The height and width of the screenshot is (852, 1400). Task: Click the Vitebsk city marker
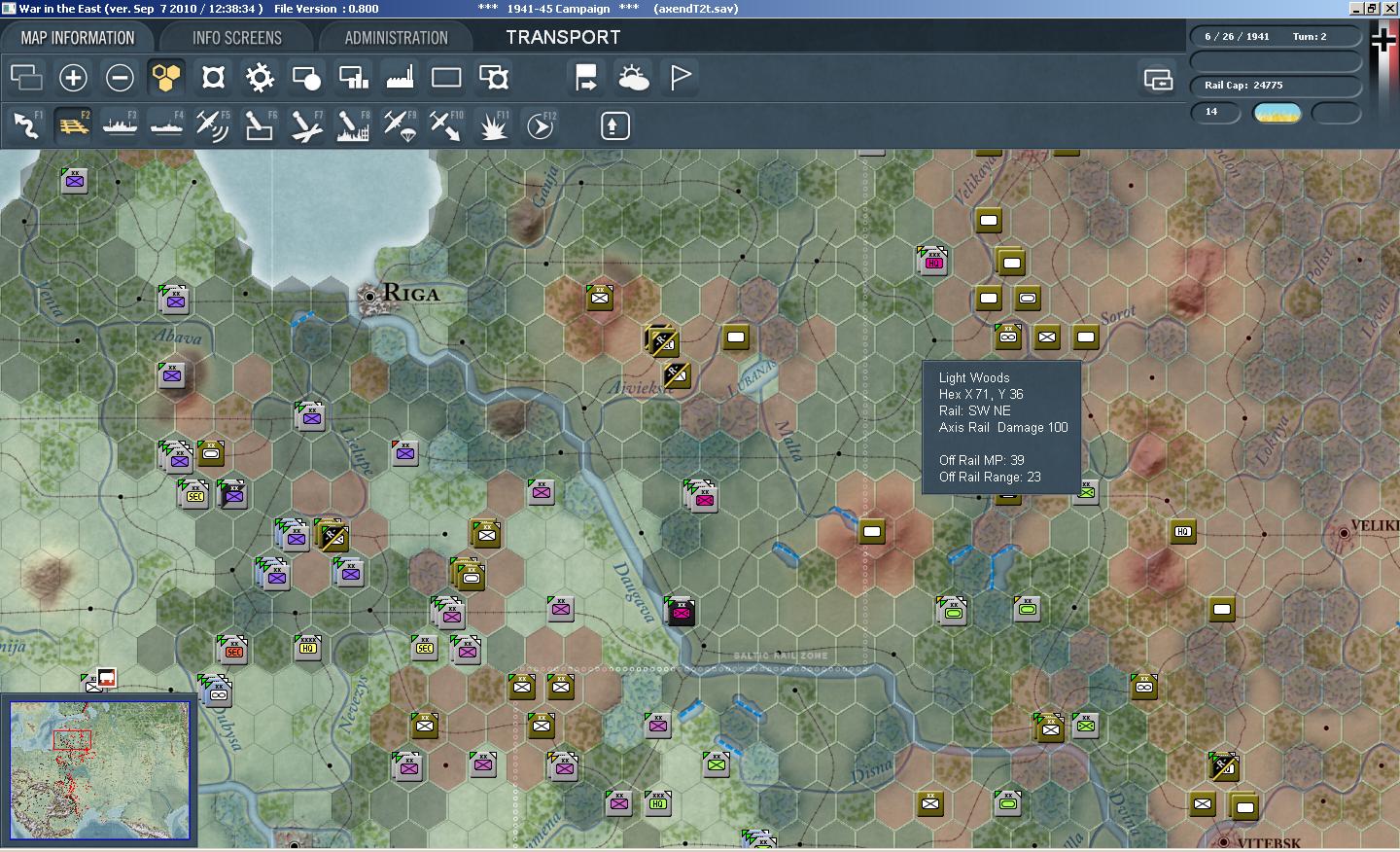(1224, 841)
